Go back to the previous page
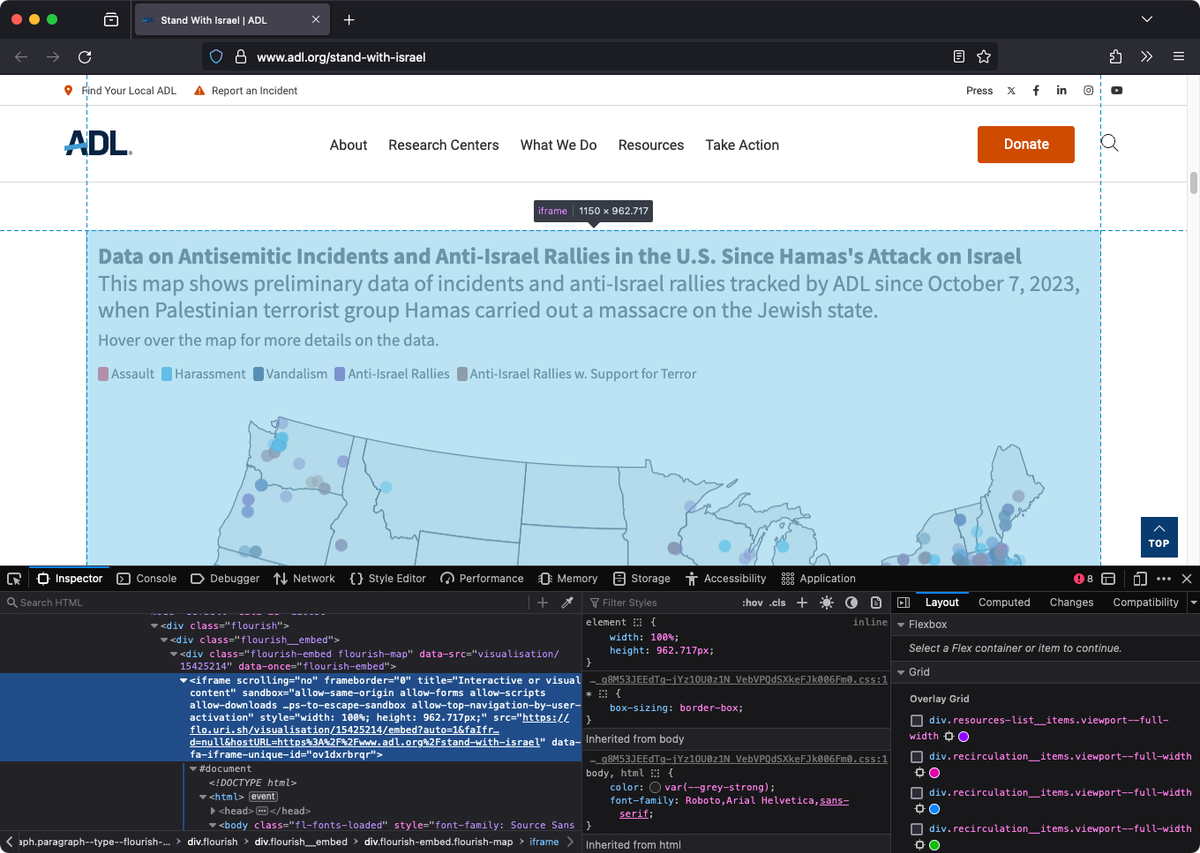The width and height of the screenshot is (1200, 853). 21,57
